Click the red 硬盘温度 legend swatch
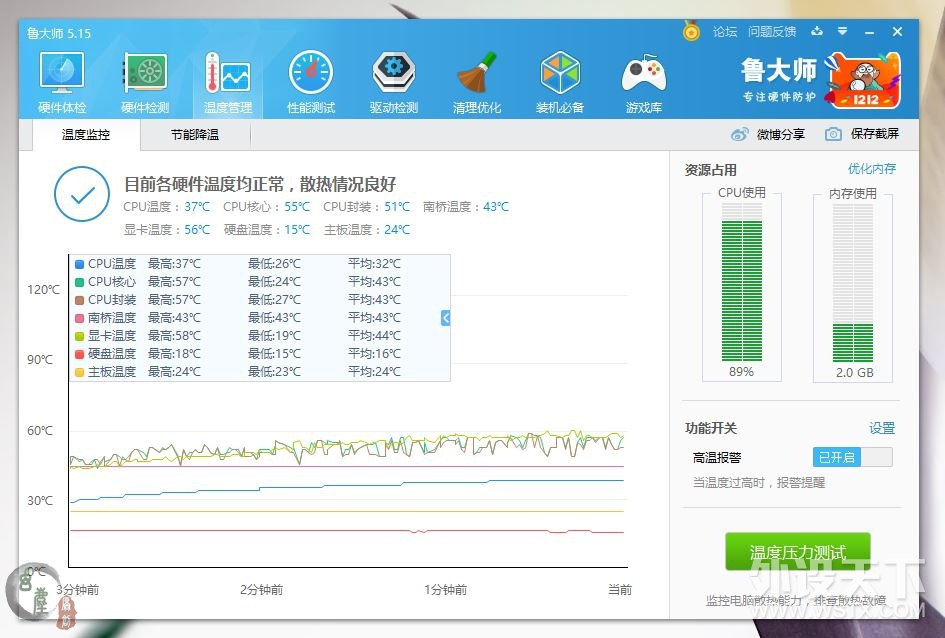Image resolution: width=945 pixels, height=638 pixels. (x=79, y=354)
